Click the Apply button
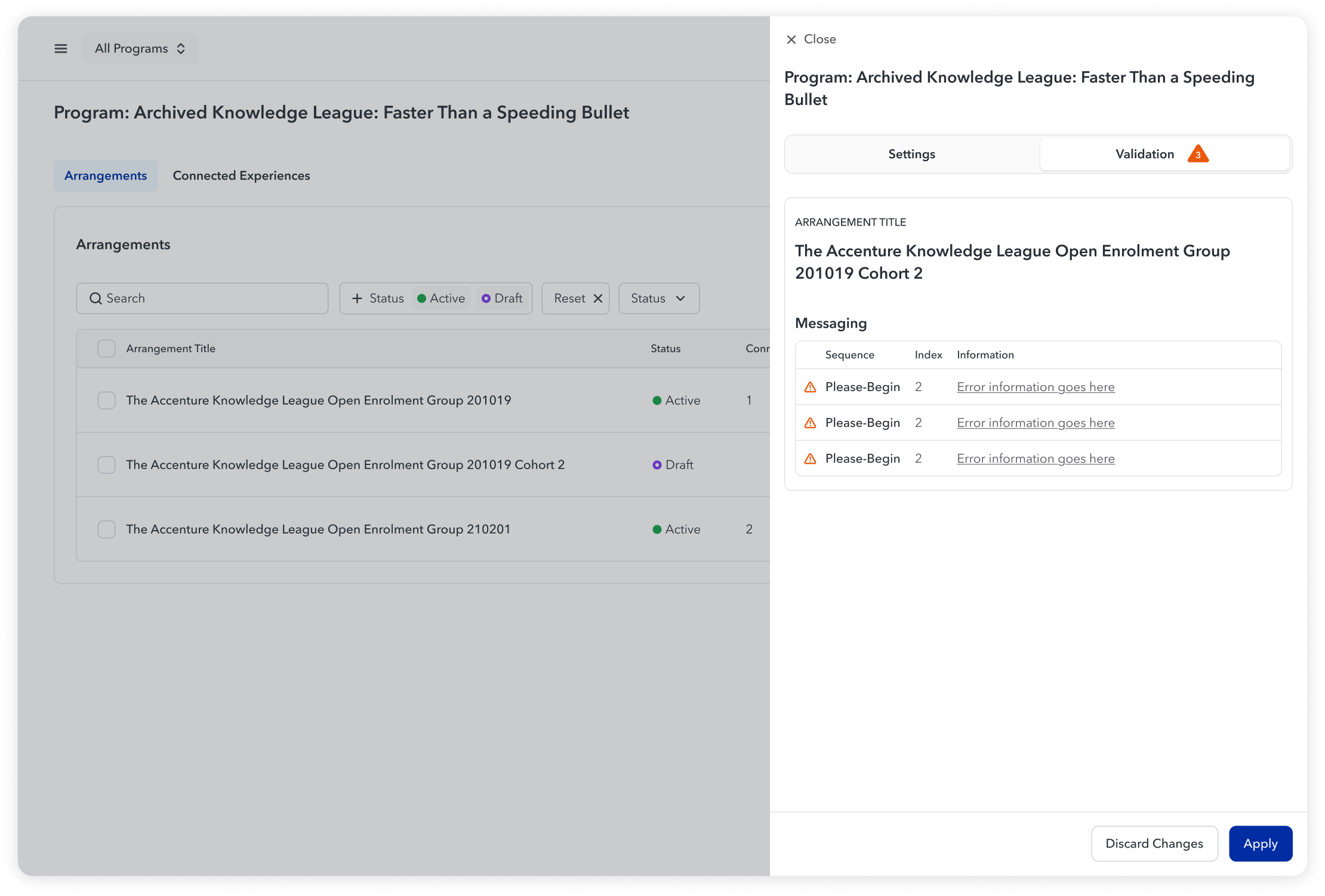This screenshot has height=896, width=1325. pos(1260,843)
